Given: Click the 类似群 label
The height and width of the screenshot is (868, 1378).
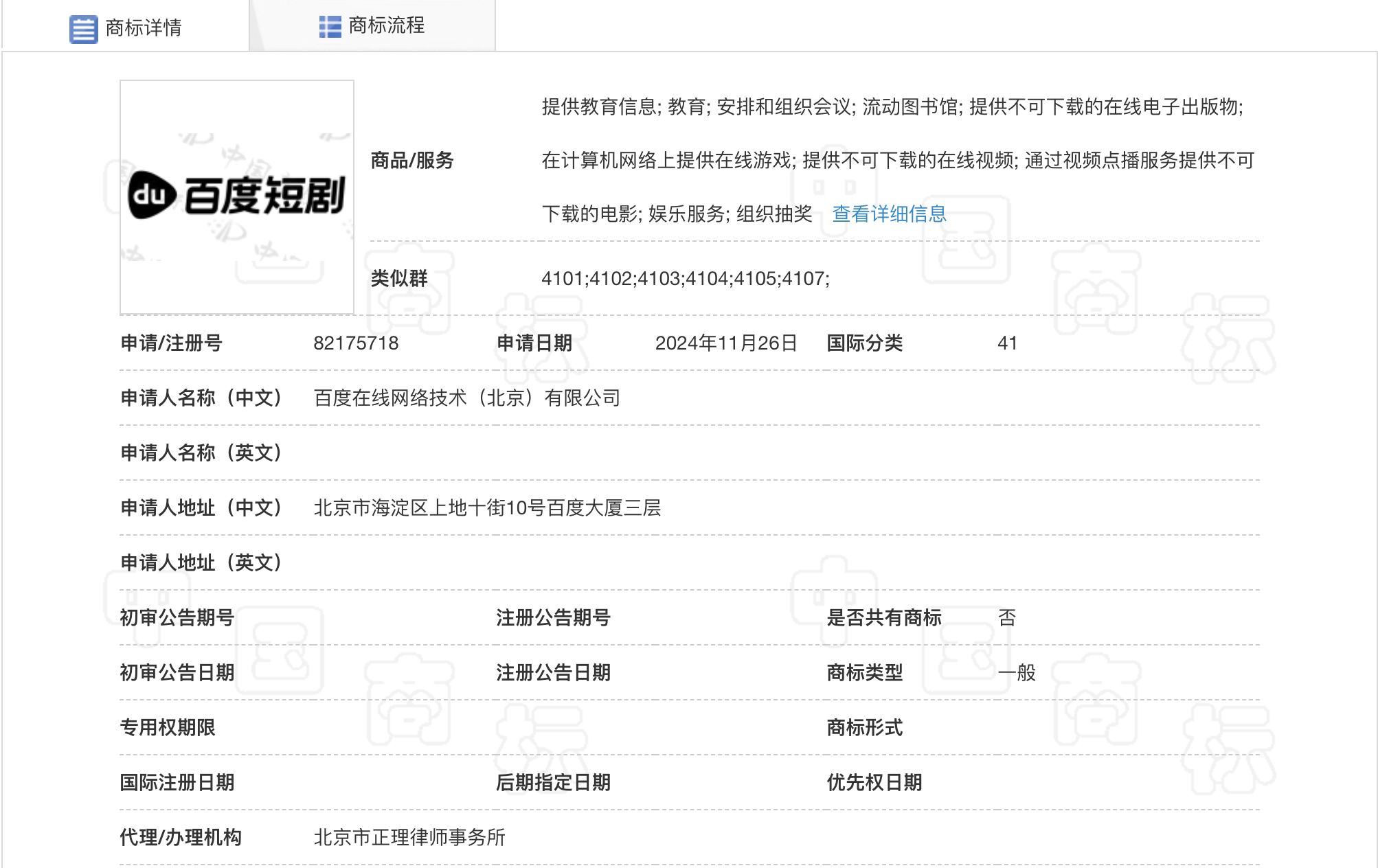Looking at the screenshot, I should (x=399, y=279).
